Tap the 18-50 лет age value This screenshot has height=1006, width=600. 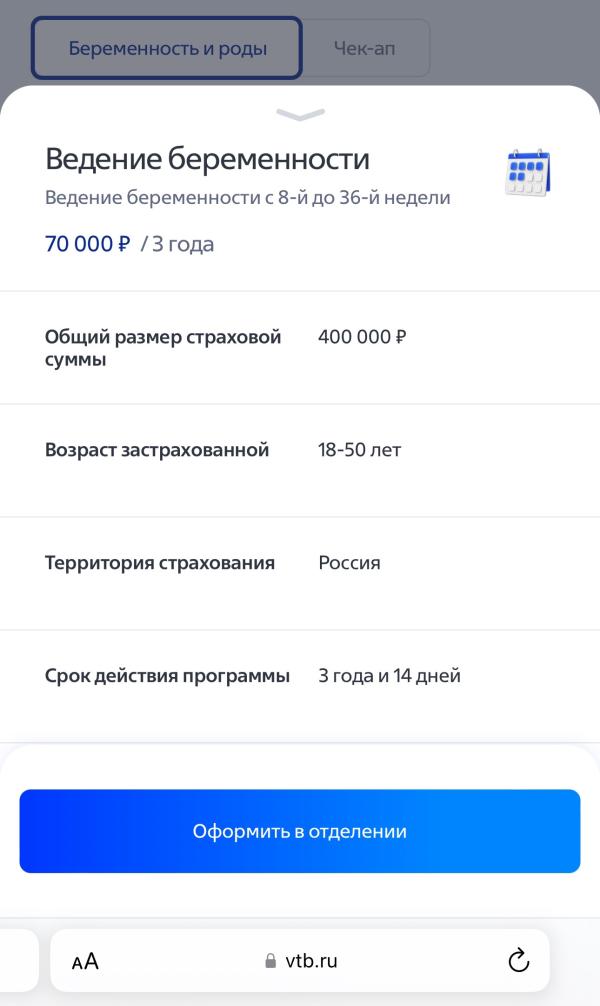[x=359, y=450]
